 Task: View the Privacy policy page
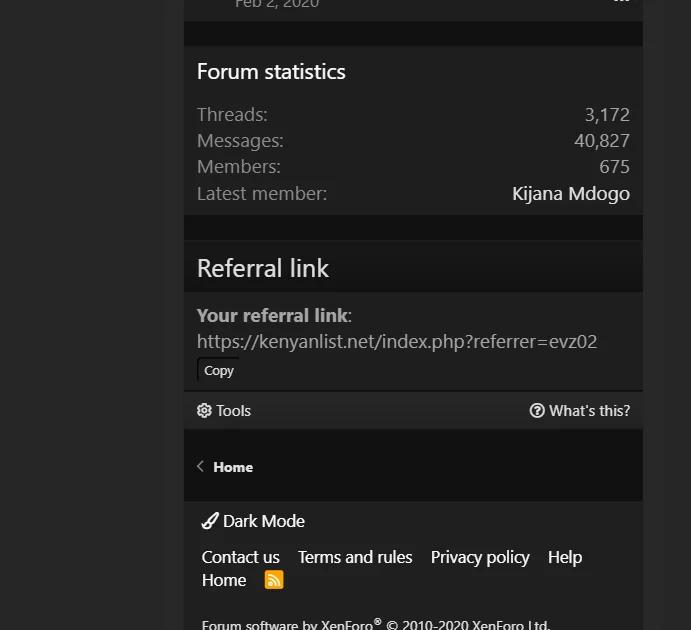pos(480,557)
